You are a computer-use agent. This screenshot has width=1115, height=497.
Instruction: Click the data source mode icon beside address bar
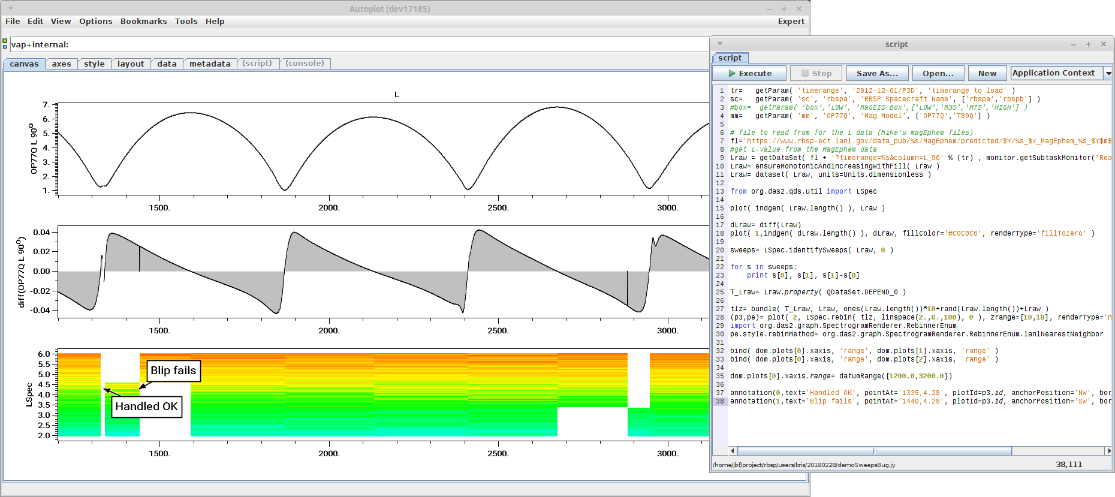pos(4,44)
